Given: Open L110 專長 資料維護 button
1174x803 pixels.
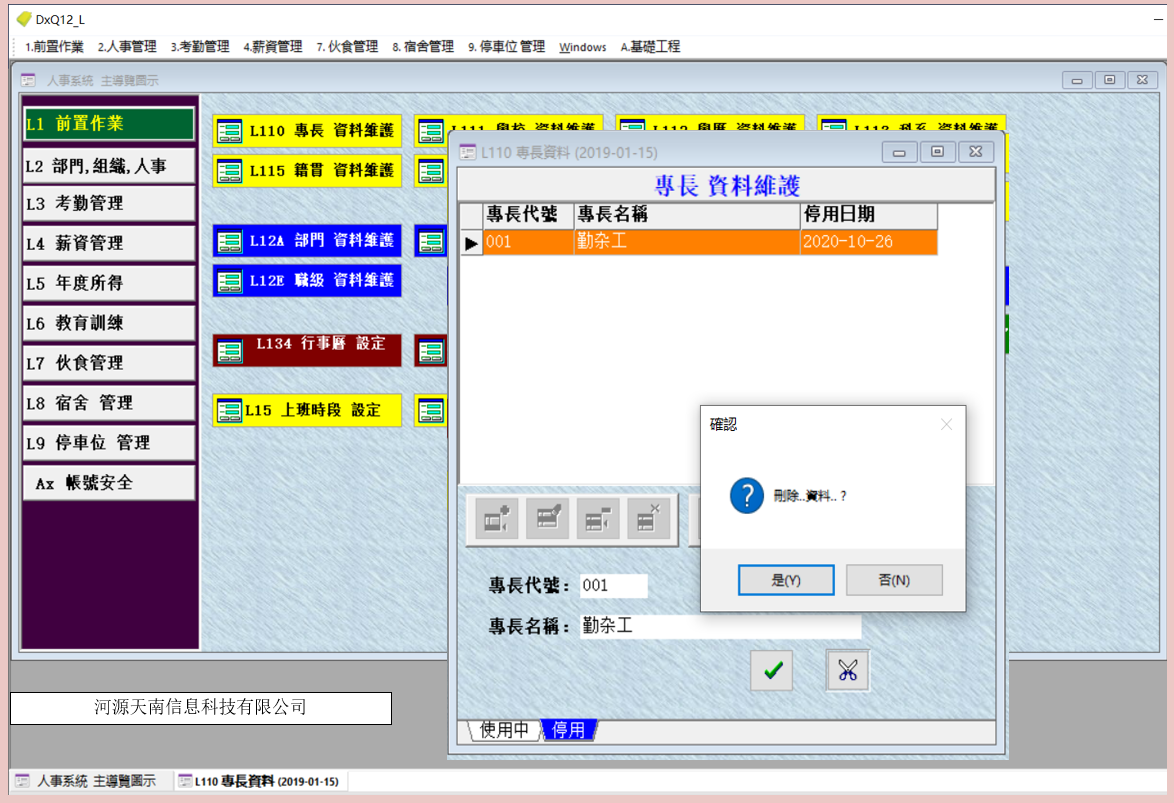Looking at the screenshot, I should click(x=307, y=131).
